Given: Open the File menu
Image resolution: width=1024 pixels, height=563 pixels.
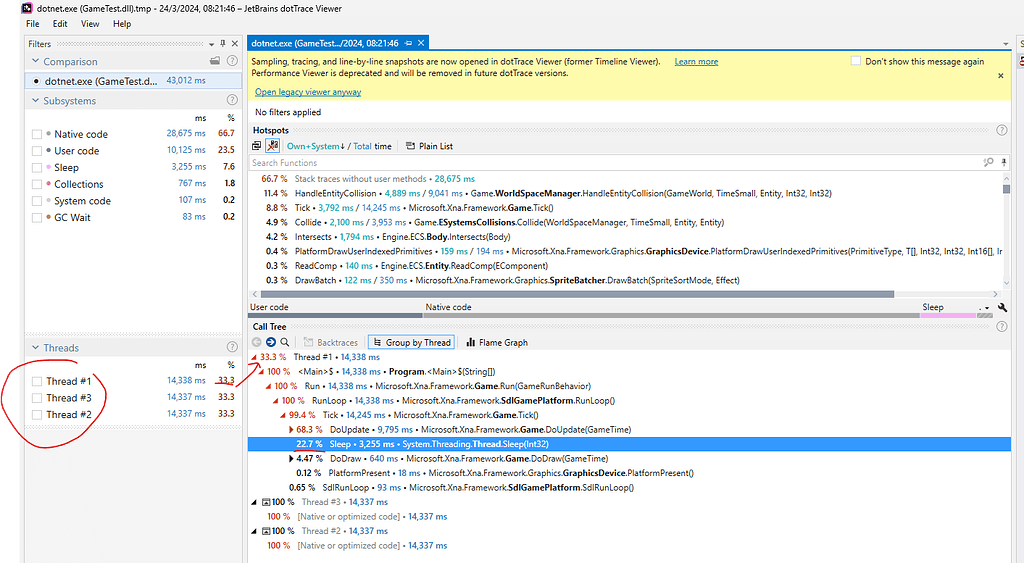Looking at the screenshot, I should [x=33, y=23].
